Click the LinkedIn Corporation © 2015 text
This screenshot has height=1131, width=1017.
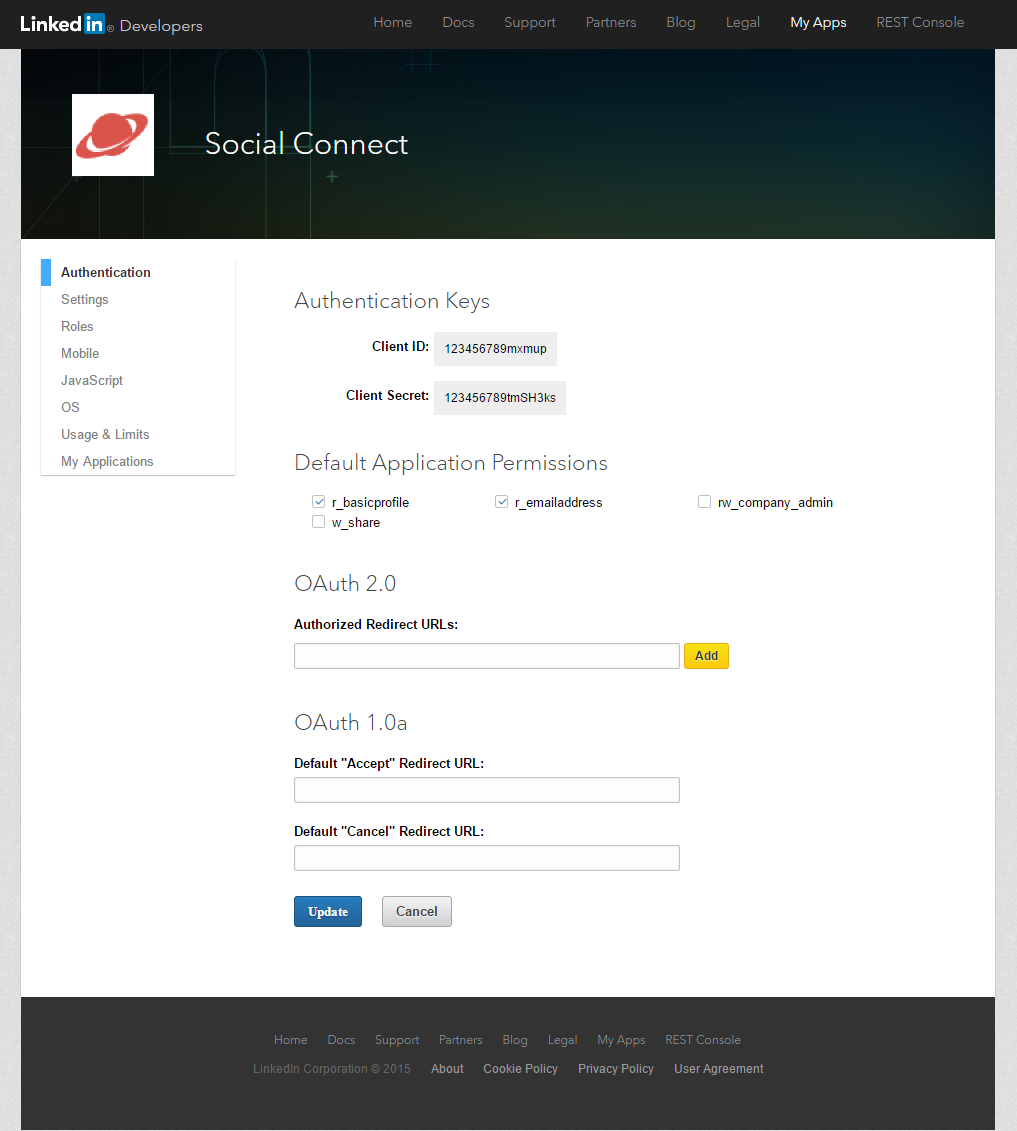click(x=332, y=1069)
